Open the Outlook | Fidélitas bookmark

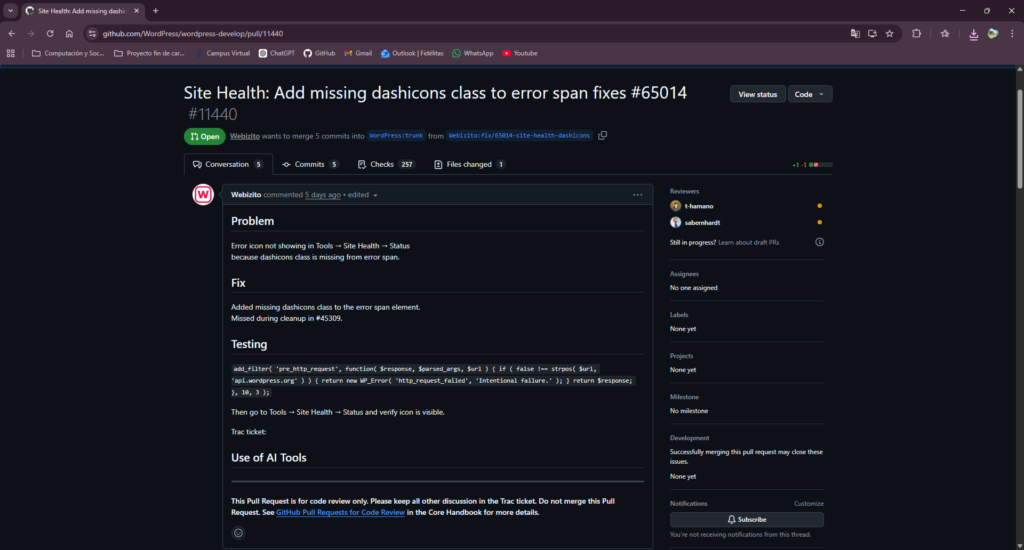click(412, 54)
